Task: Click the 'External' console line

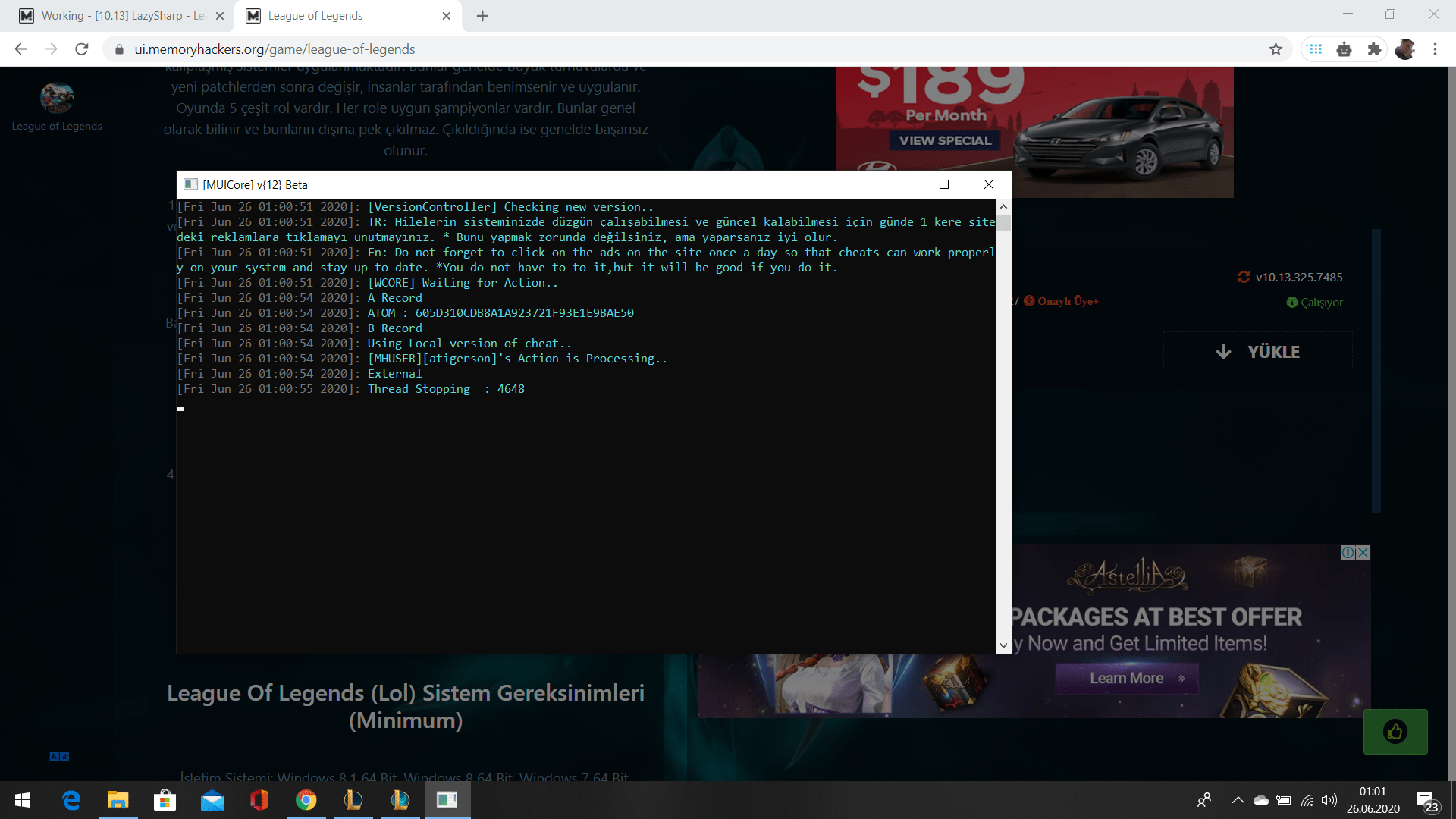Action: [394, 373]
